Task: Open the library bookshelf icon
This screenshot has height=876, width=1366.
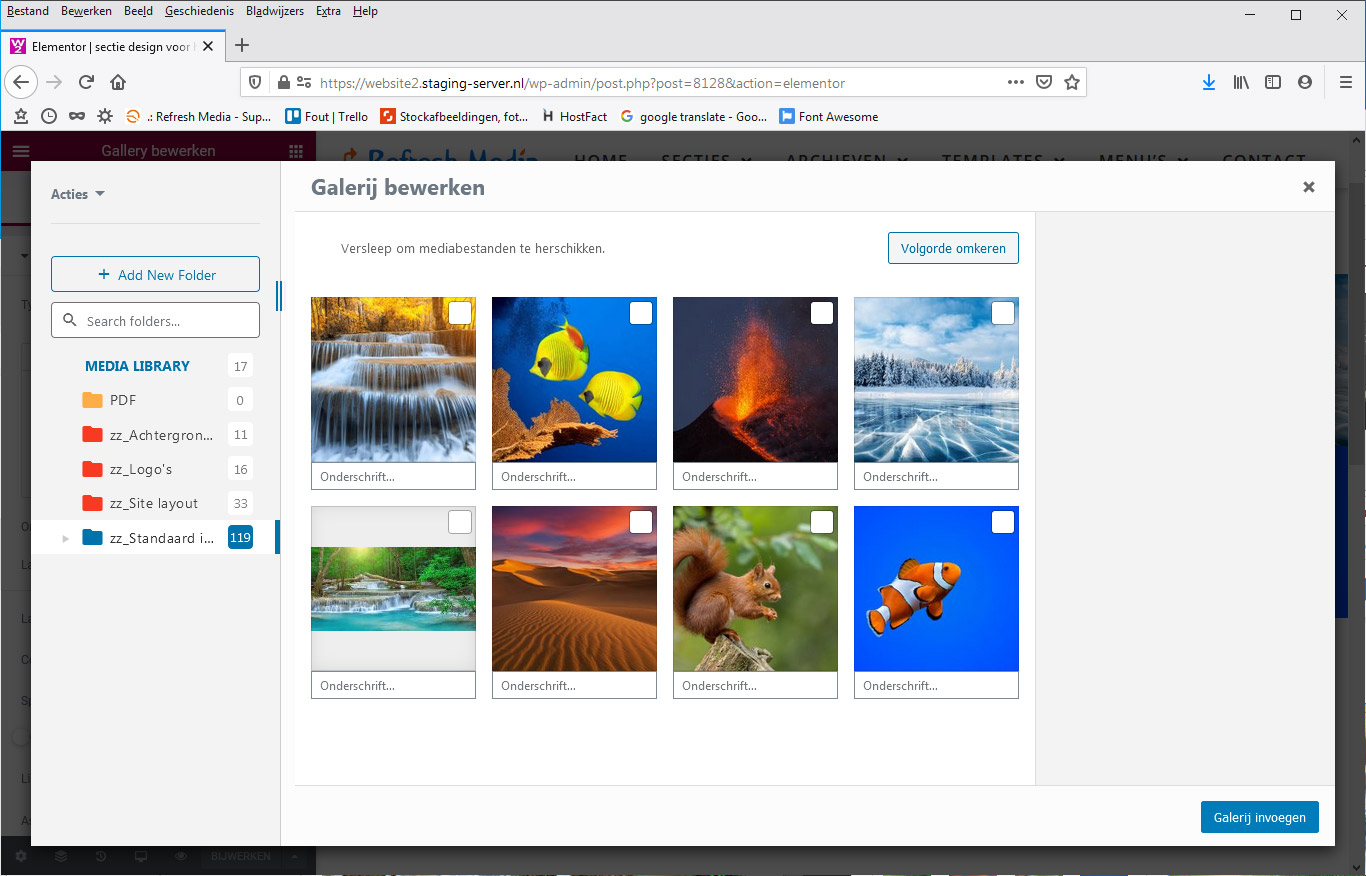Action: coord(1240,82)
